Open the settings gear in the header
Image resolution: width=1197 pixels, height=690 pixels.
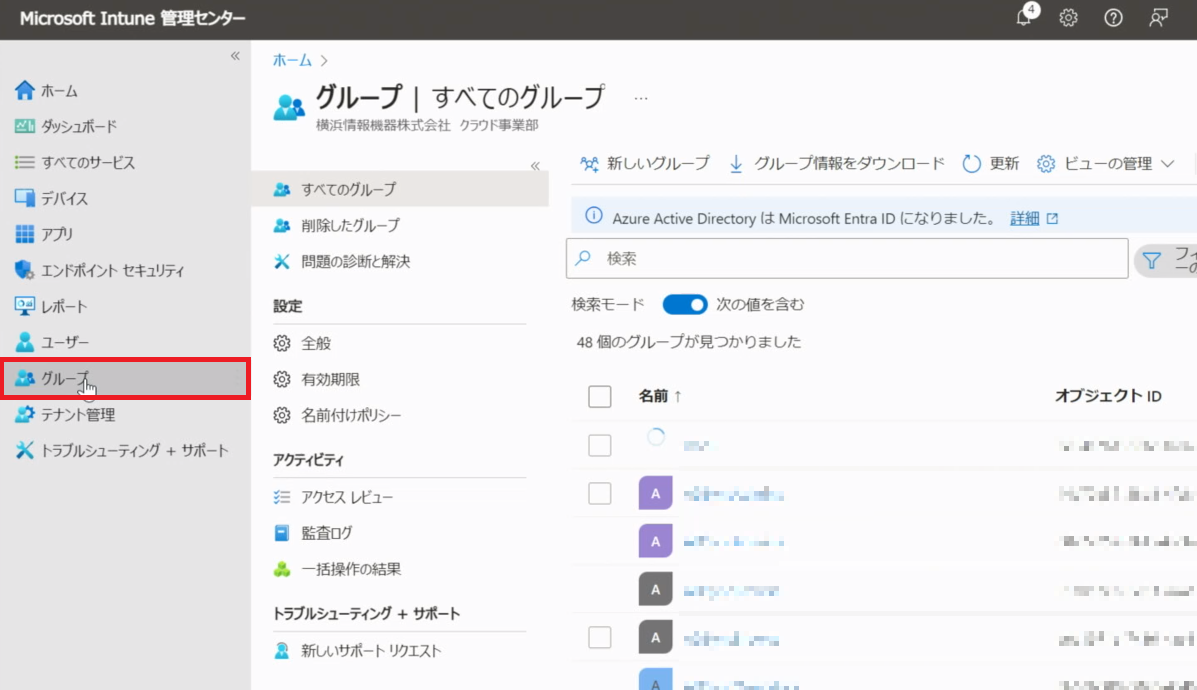1068,18
